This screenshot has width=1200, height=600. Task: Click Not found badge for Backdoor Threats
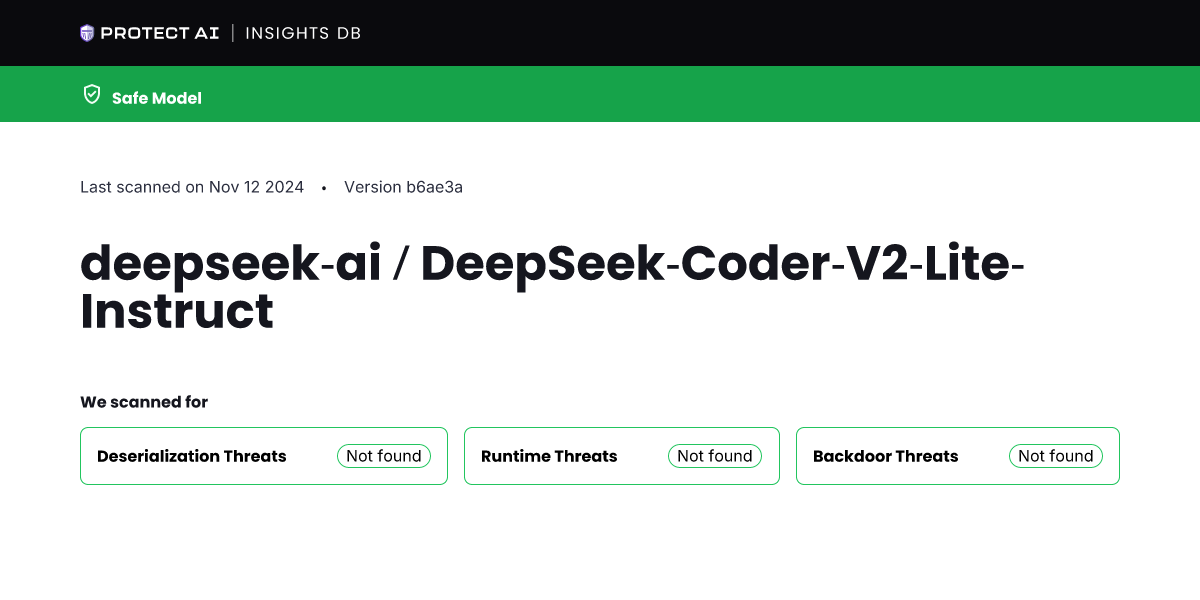coord(1056,456)
